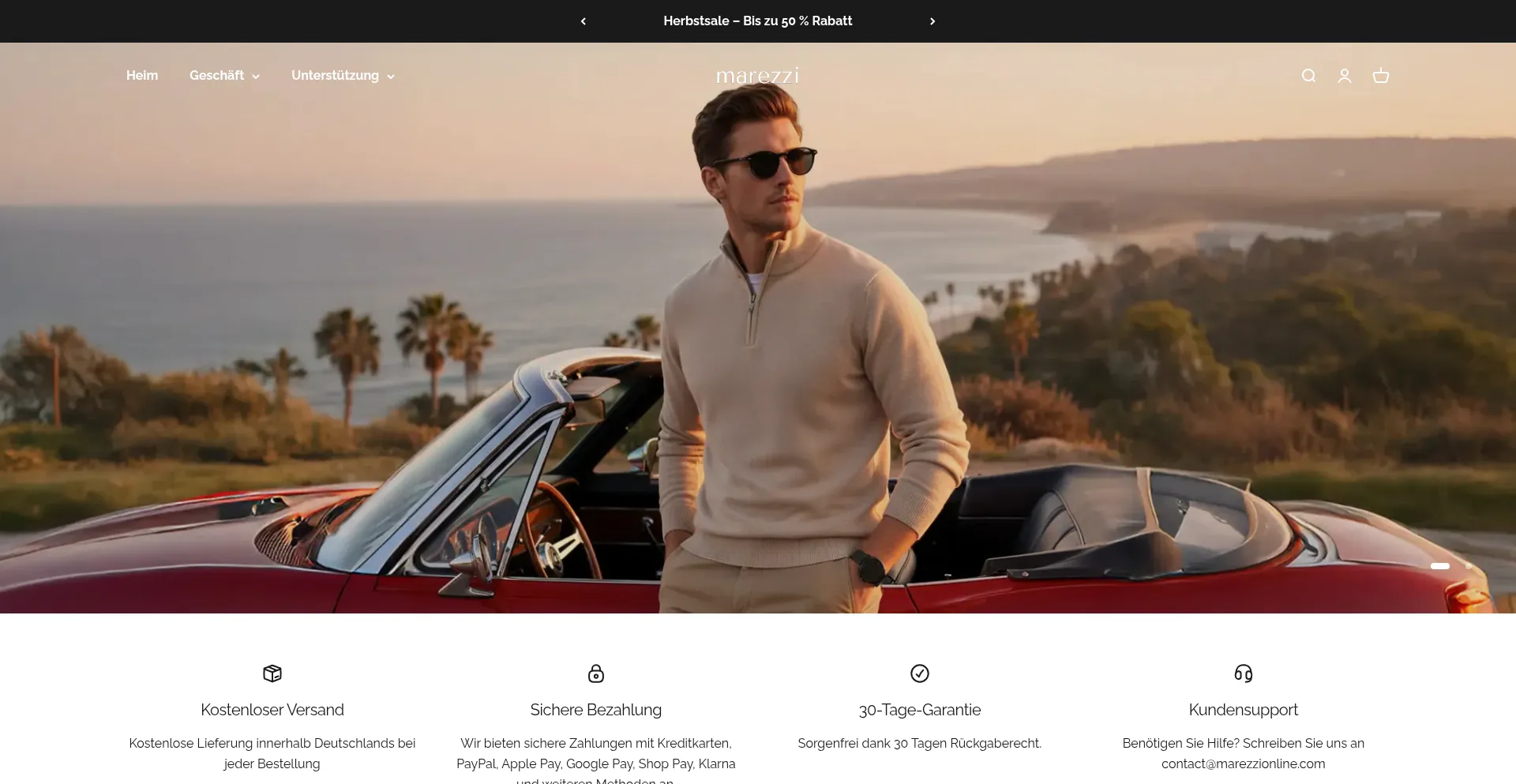Open the search icon in header

(1308, 76)
